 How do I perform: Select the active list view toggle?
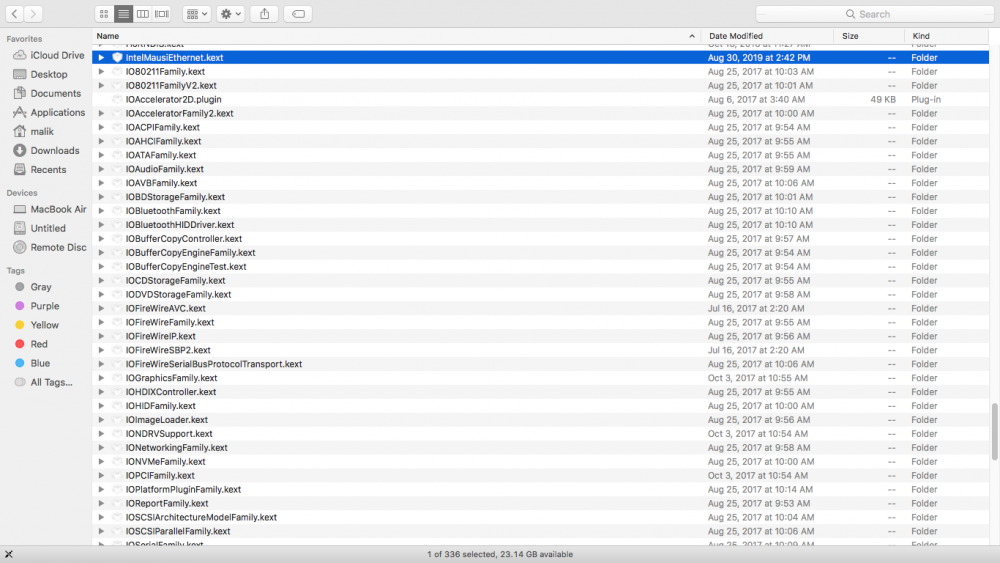coord(124,14)
